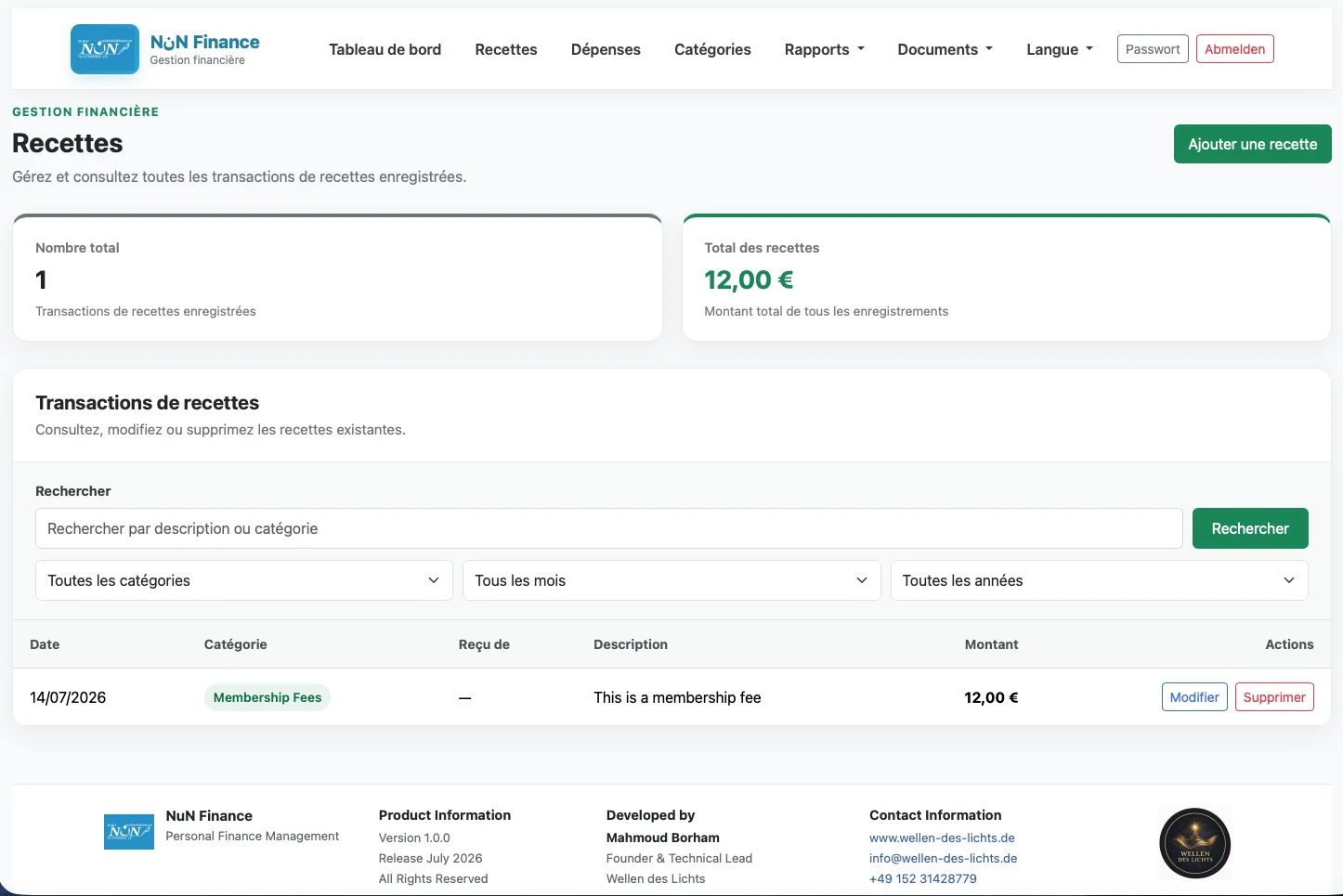Open the Tous les mois dropdown
The height and width of the screenshot is (896, 1343).
click(671, 580)
